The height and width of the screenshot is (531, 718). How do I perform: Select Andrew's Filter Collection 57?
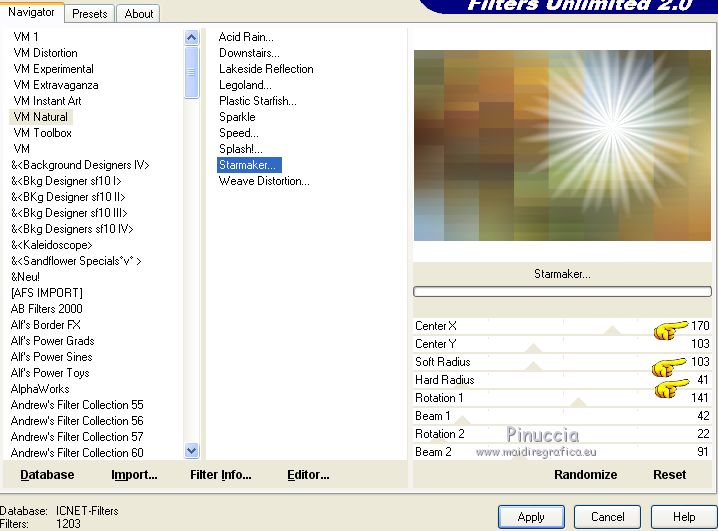(x=77, y=437)
